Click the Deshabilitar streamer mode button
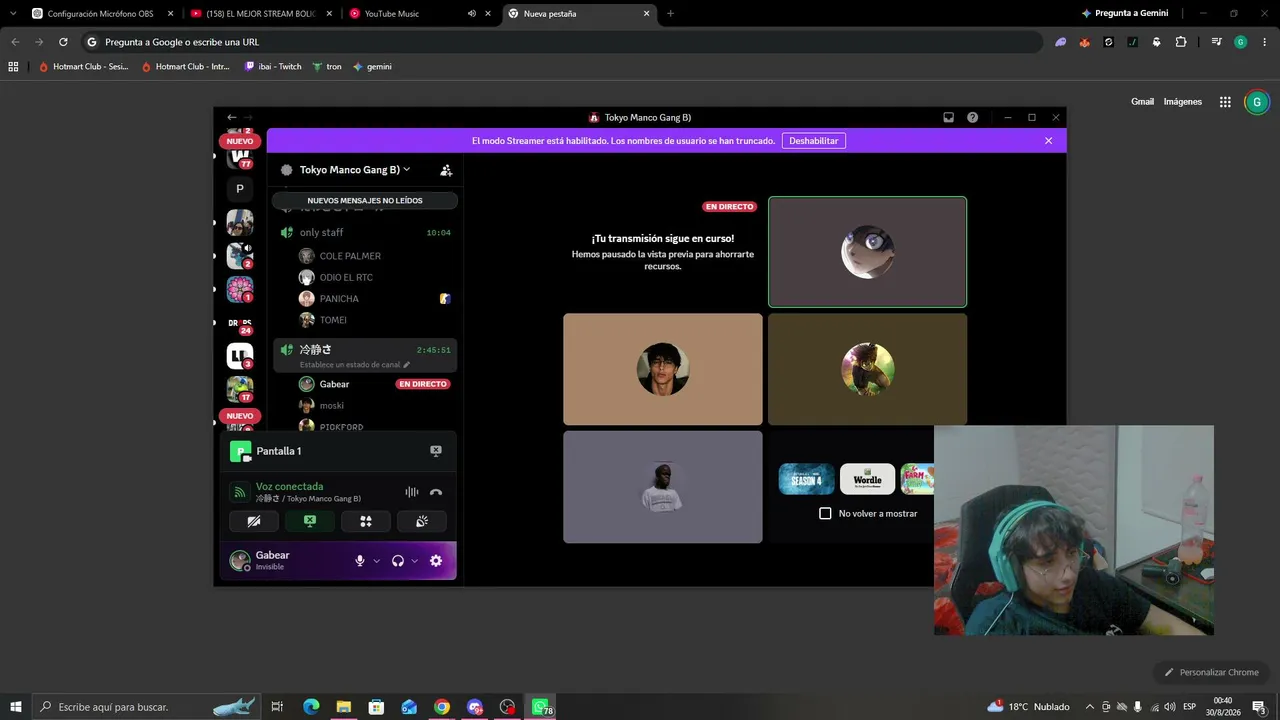The height and width of the screenshot is (720, 1280). tap(814, 141)
